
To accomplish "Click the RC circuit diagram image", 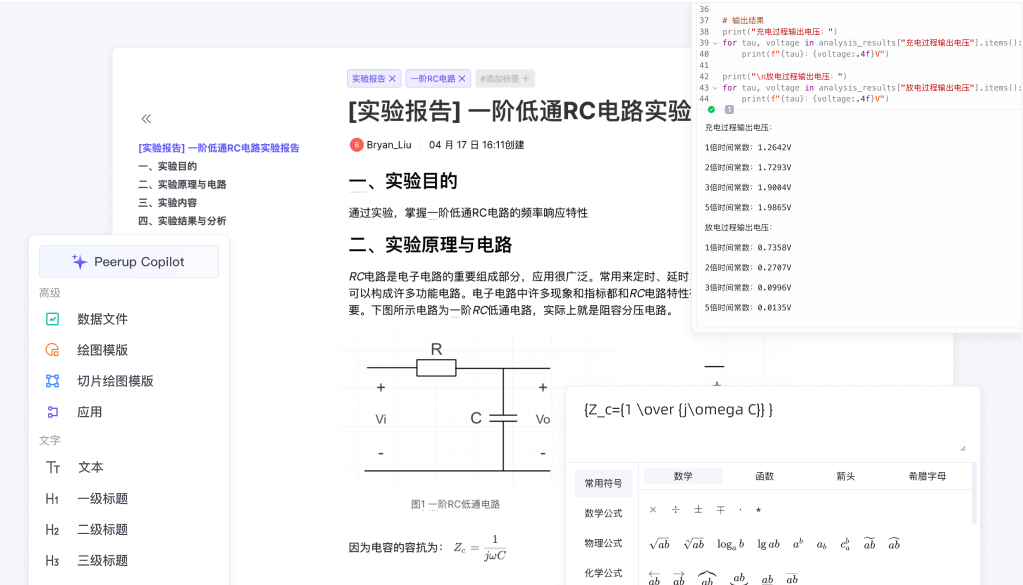I will click(459, 408).
